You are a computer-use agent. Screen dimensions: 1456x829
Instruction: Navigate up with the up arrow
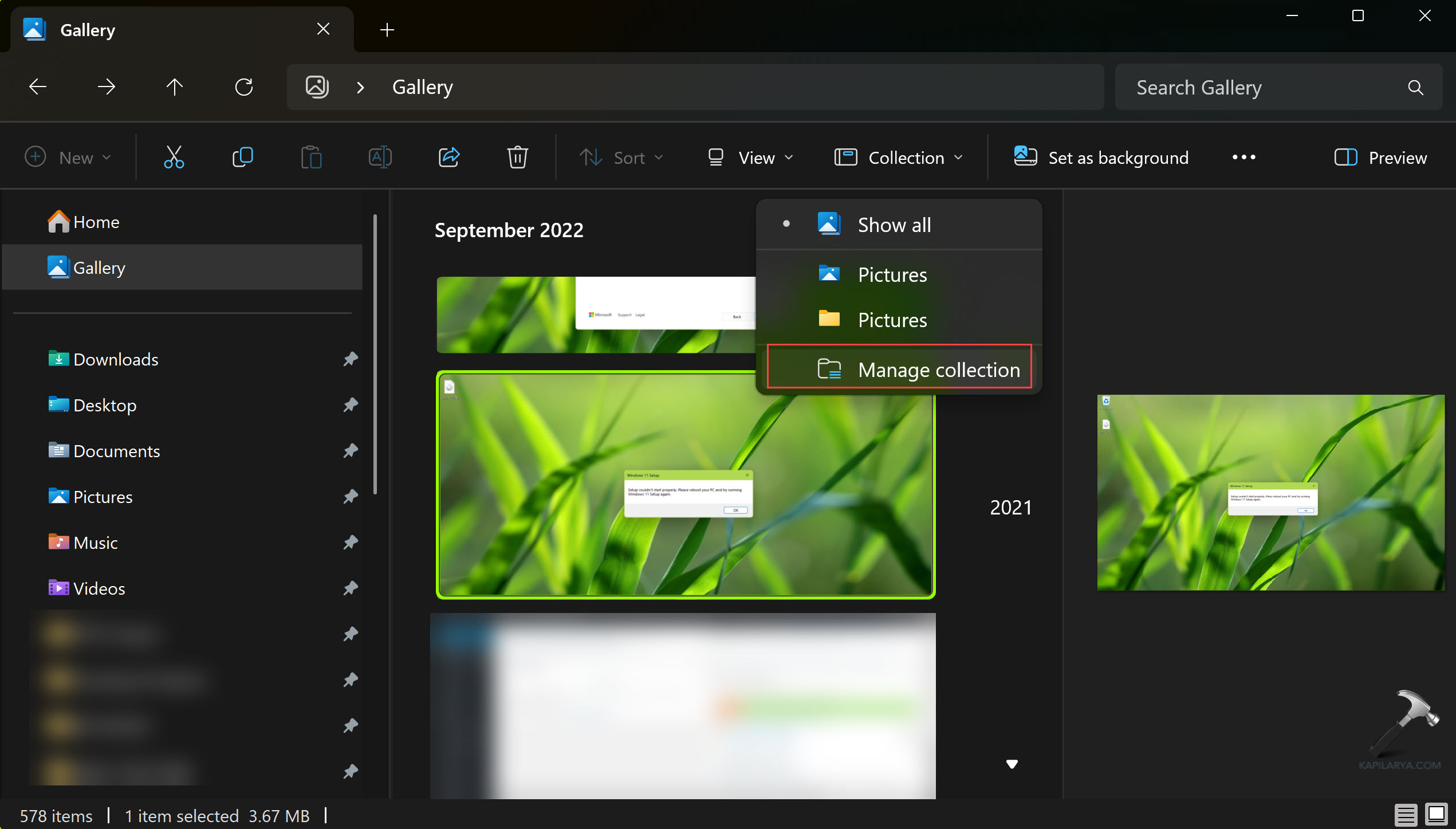pos(175,87)
